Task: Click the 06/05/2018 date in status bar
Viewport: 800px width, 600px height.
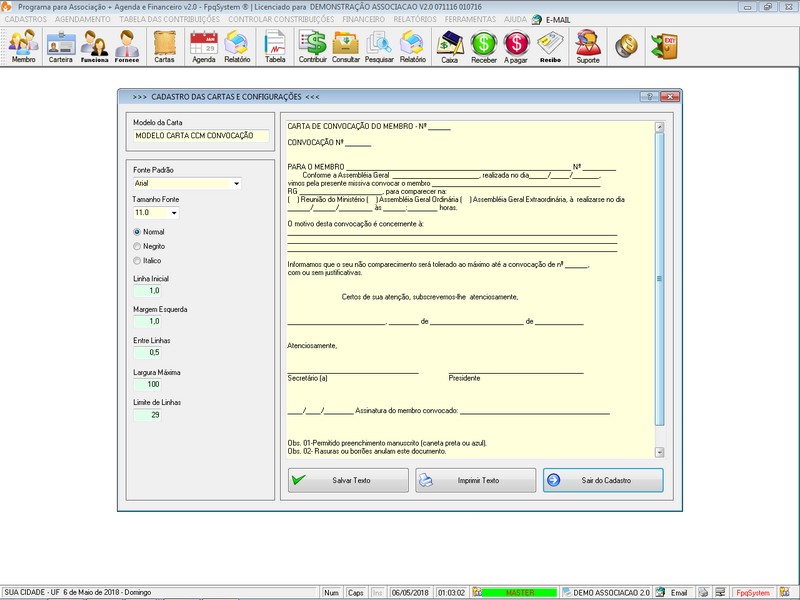Action: [x=410, y=592]
